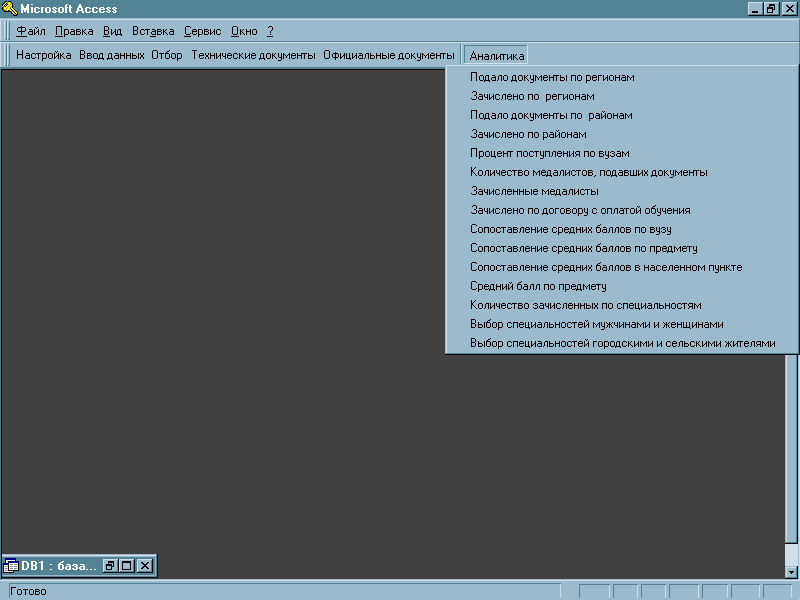Click the DB1 database window icon

click(11, 566)
